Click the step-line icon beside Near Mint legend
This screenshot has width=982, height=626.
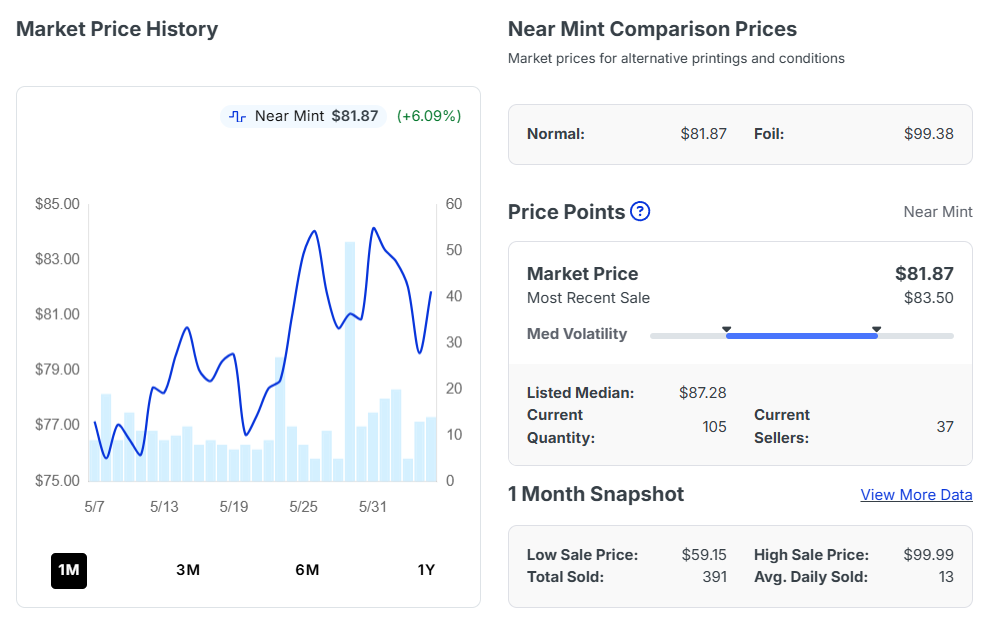click(x=237, y=116)
